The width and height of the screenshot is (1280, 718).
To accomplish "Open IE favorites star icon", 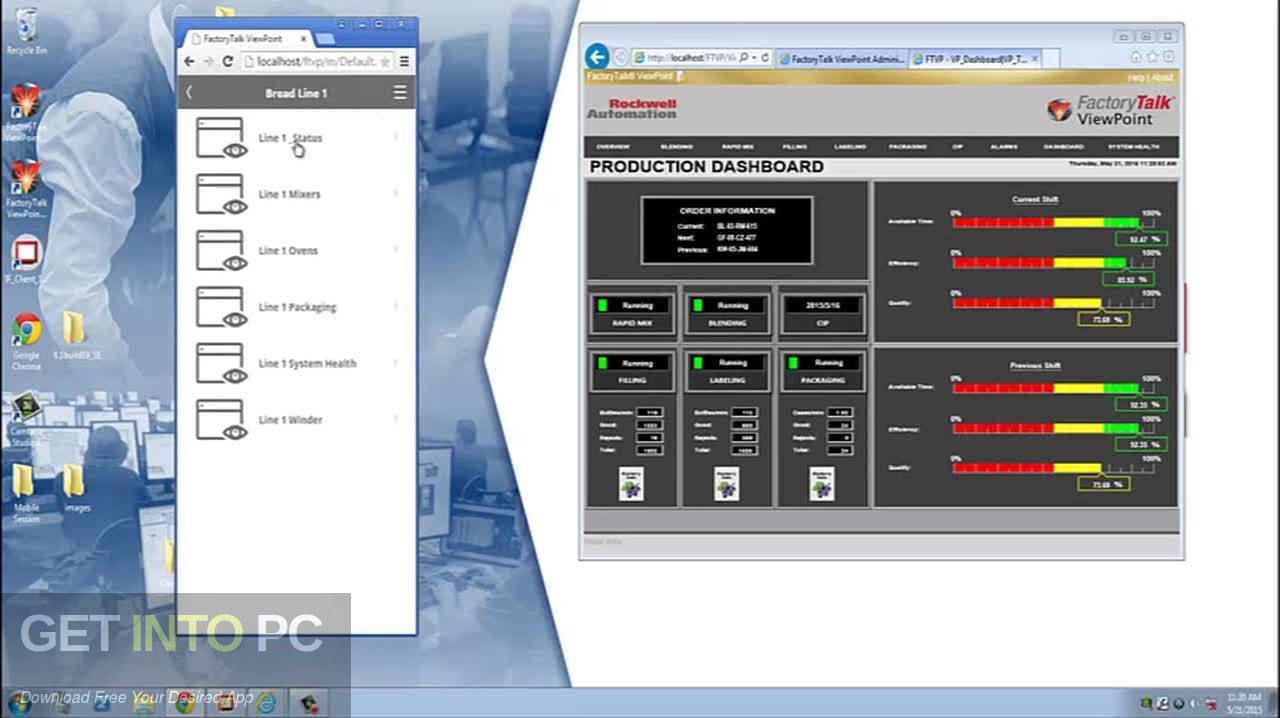I will click(x=1152, y=57).
